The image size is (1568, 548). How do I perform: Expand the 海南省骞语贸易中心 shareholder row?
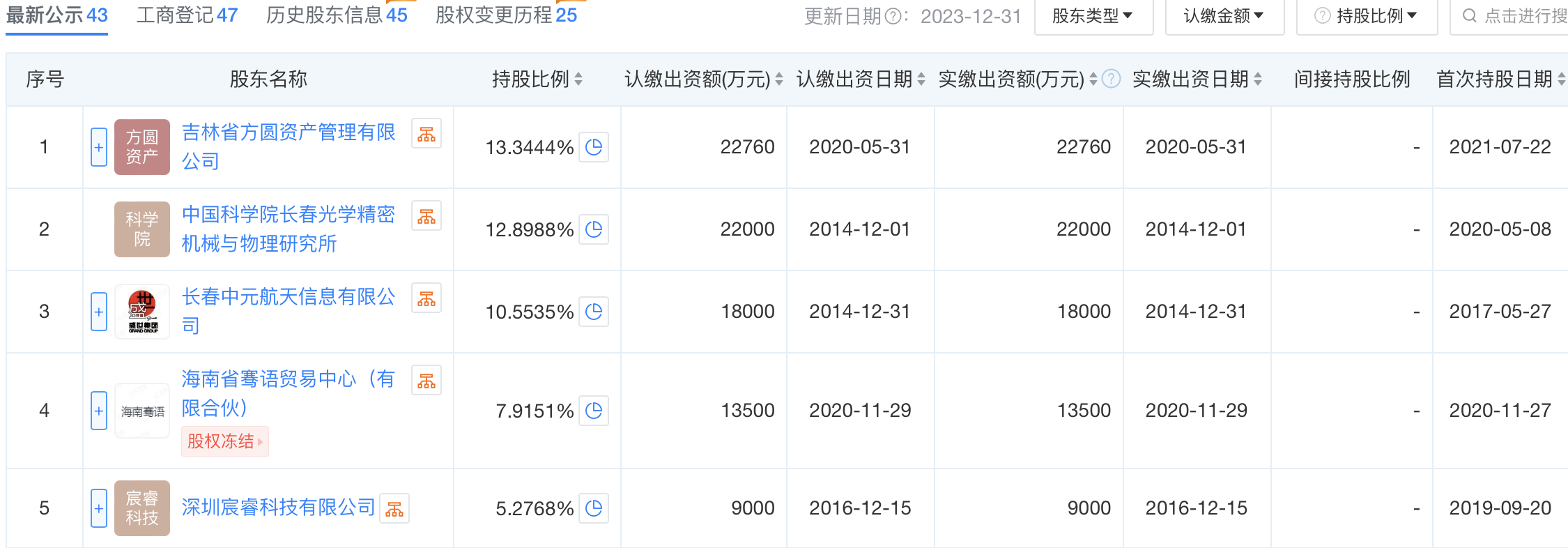click(99, 411)
